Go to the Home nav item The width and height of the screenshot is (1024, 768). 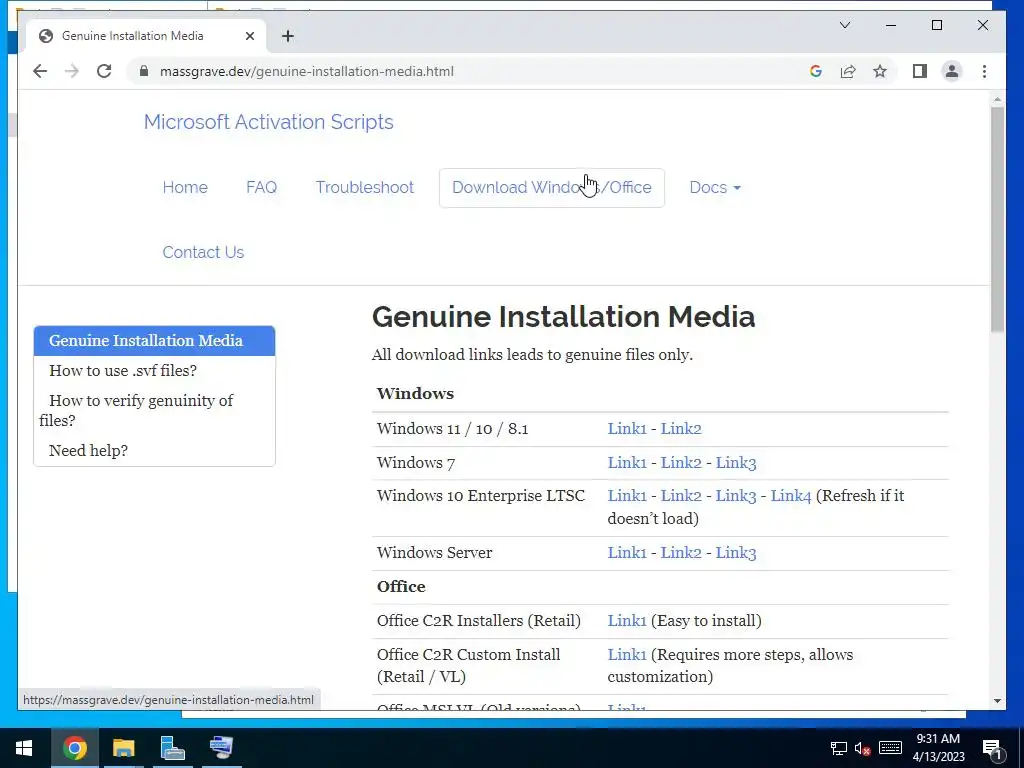[x=185, y=187]
